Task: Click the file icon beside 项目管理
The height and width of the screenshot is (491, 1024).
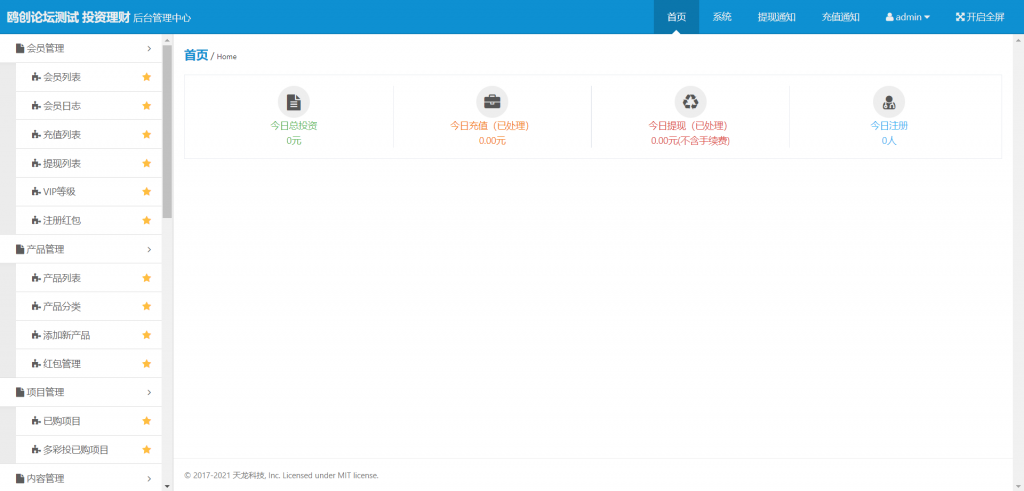Action: point(20,392)
